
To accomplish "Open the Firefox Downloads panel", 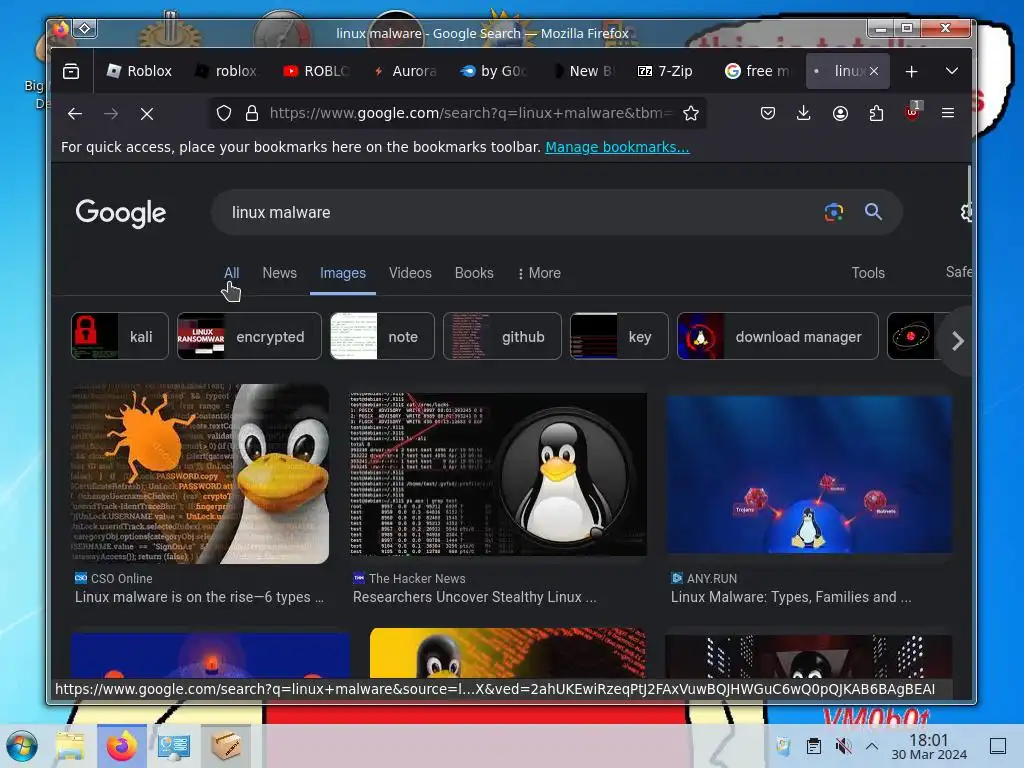I will coord(804,114).
